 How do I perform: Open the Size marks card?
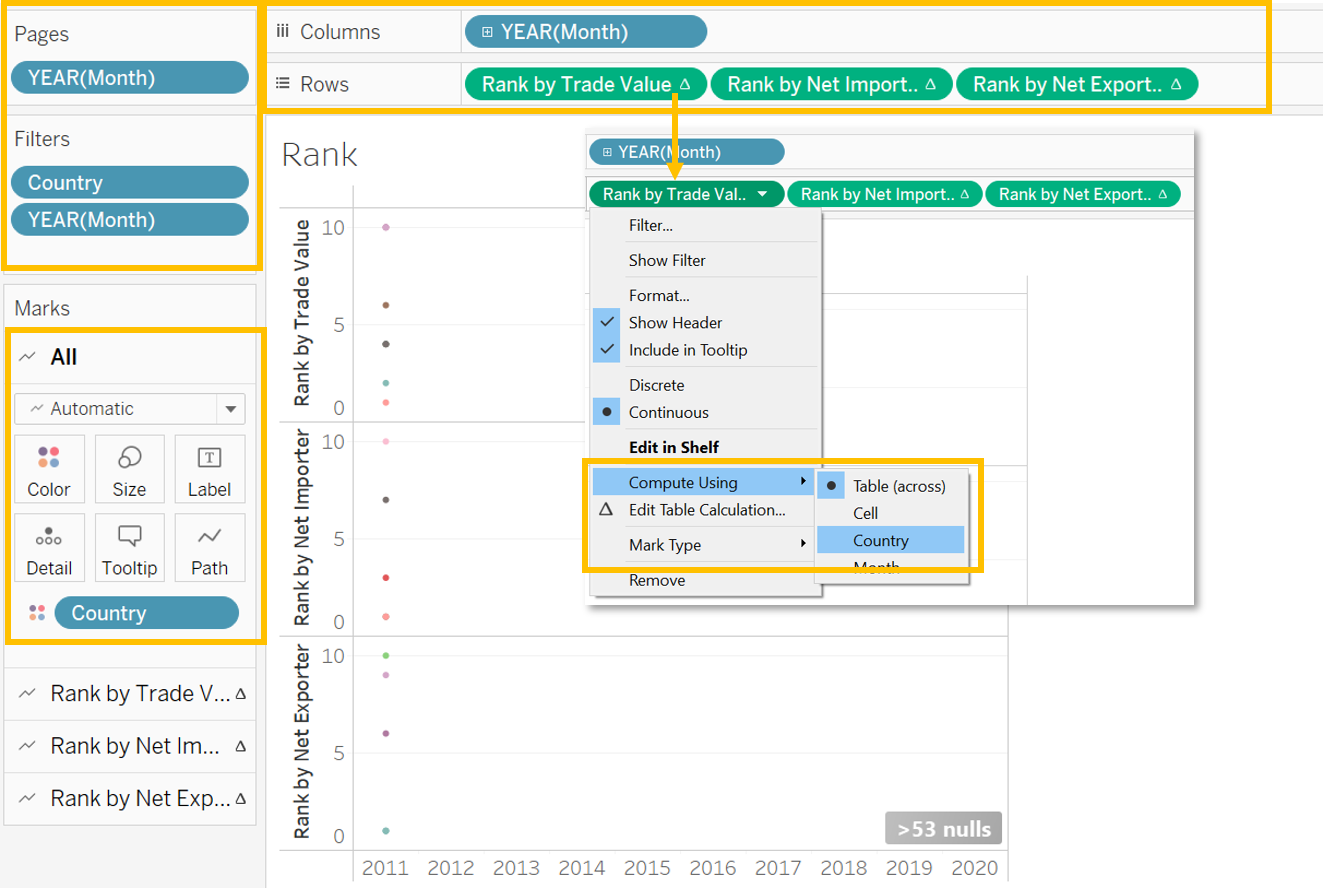click(129, 458)
